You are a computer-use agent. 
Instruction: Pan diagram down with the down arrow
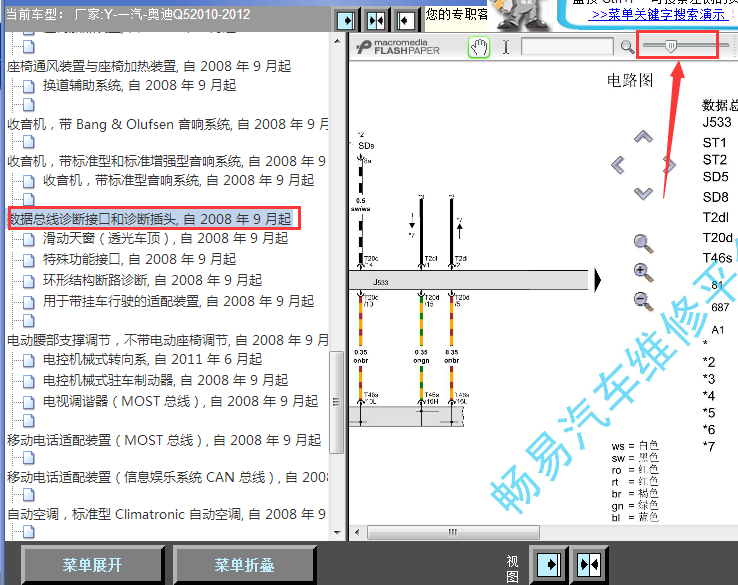pyautogui.click(x=643, y=193)
